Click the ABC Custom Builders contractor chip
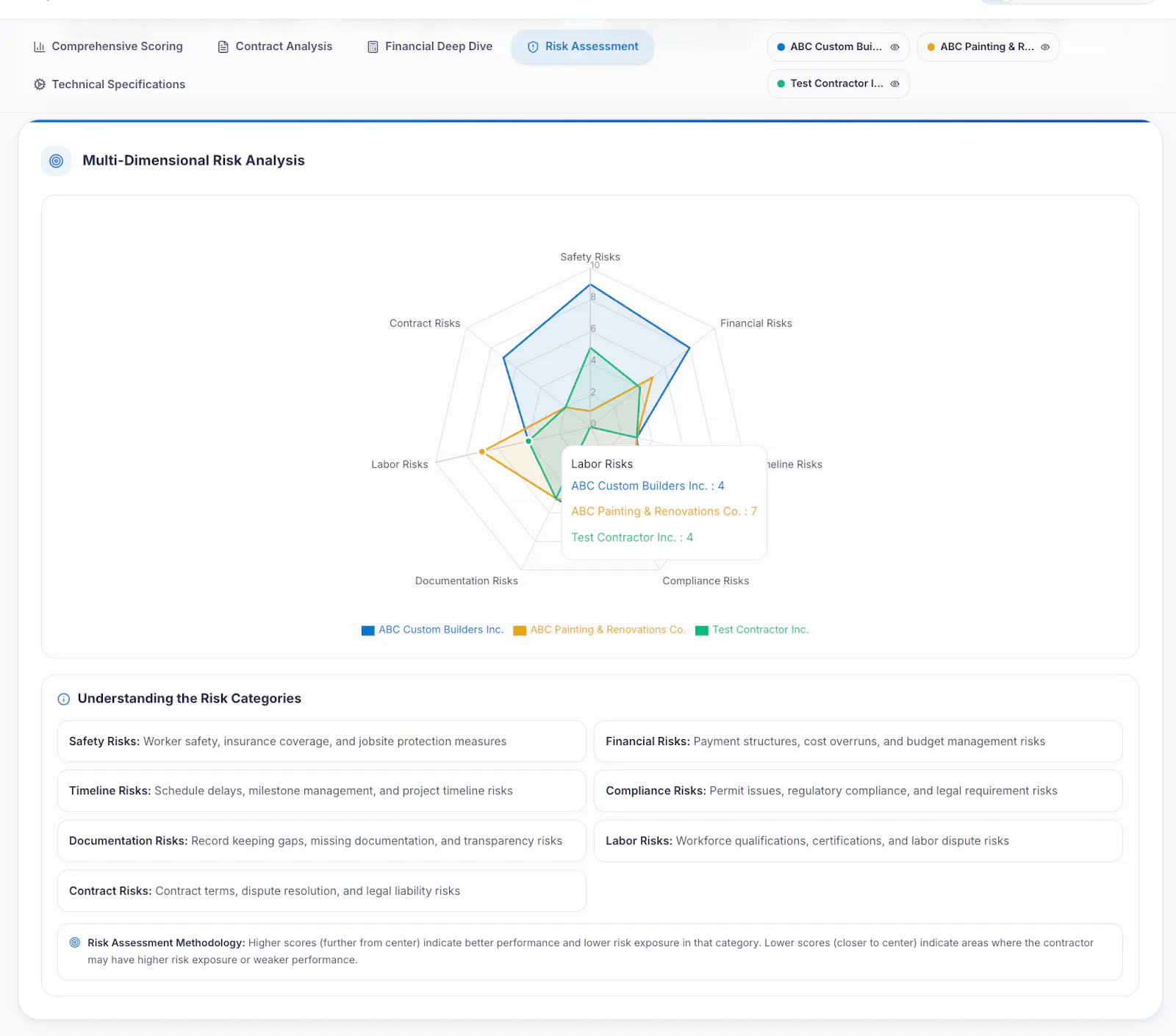Viewport: 1176px width, 1036px height. [x=839, y=47]
